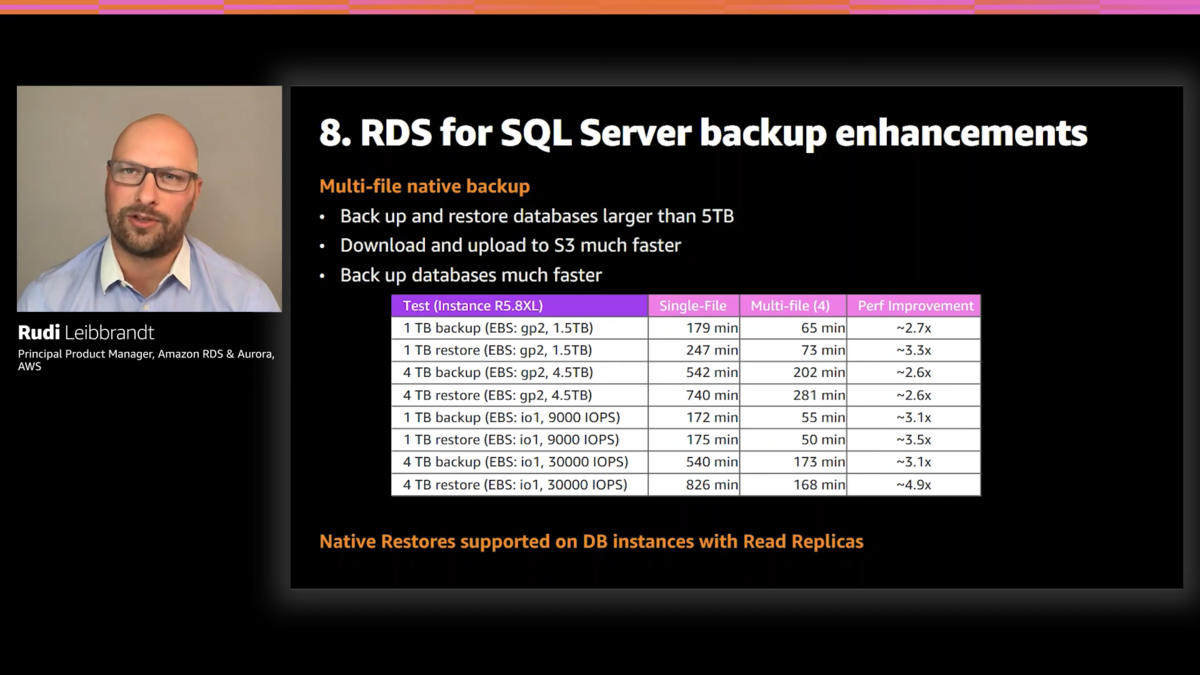Click the 'Back up databases much faster' bullet
Image resolution: width=1200 pixels, height=675 pixels.
pos(471,274)
